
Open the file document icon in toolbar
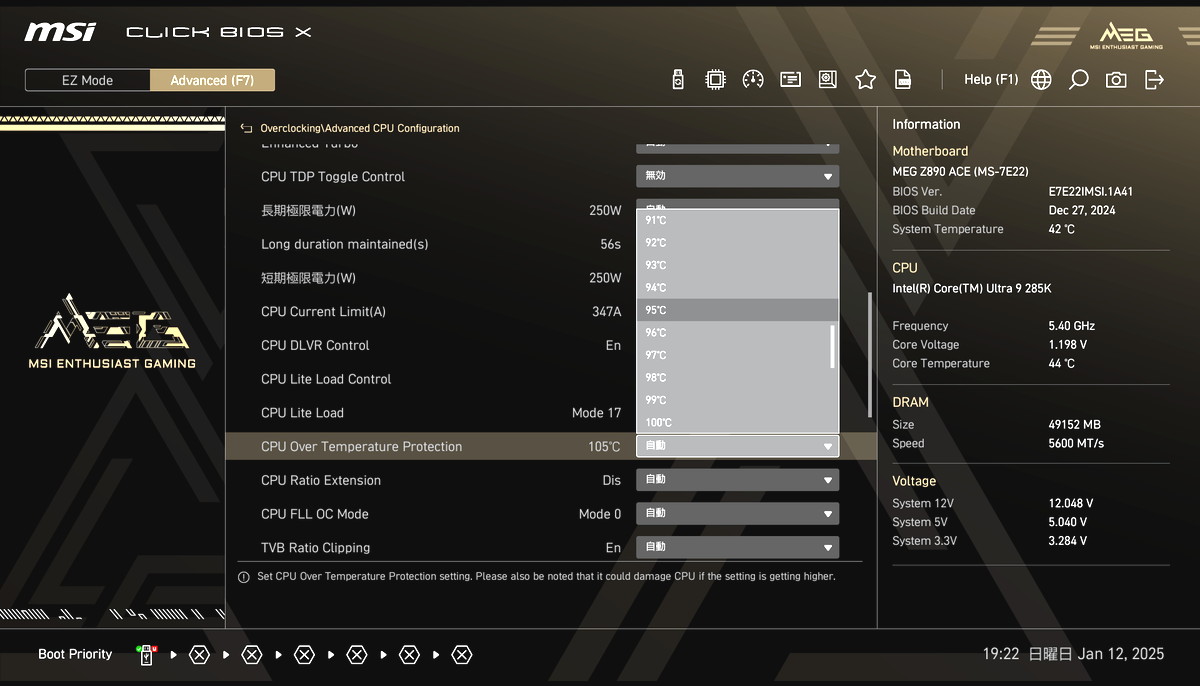pyautogui.click(x=903, y=80)
